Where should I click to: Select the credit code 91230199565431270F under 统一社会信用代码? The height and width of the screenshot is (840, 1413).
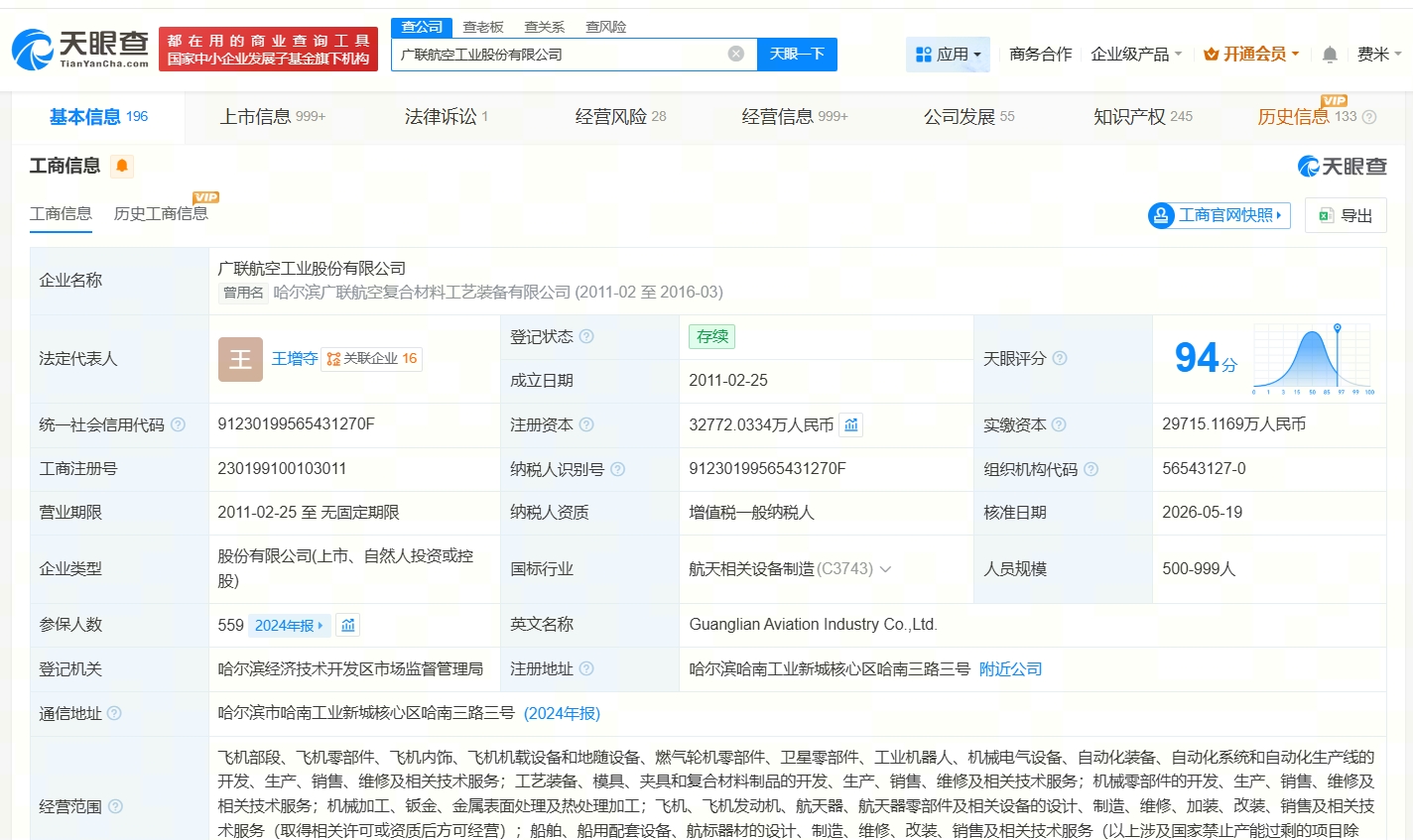coord(297,424)
